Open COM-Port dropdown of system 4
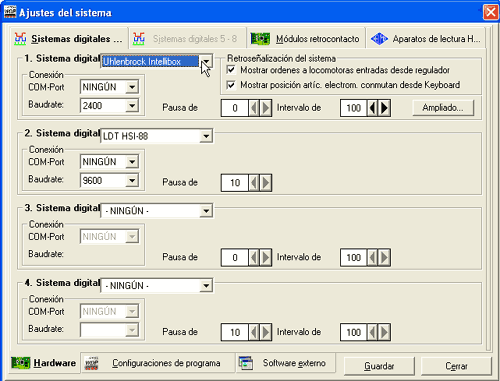Viewport: 500px width, 381px height. point(132,312)
